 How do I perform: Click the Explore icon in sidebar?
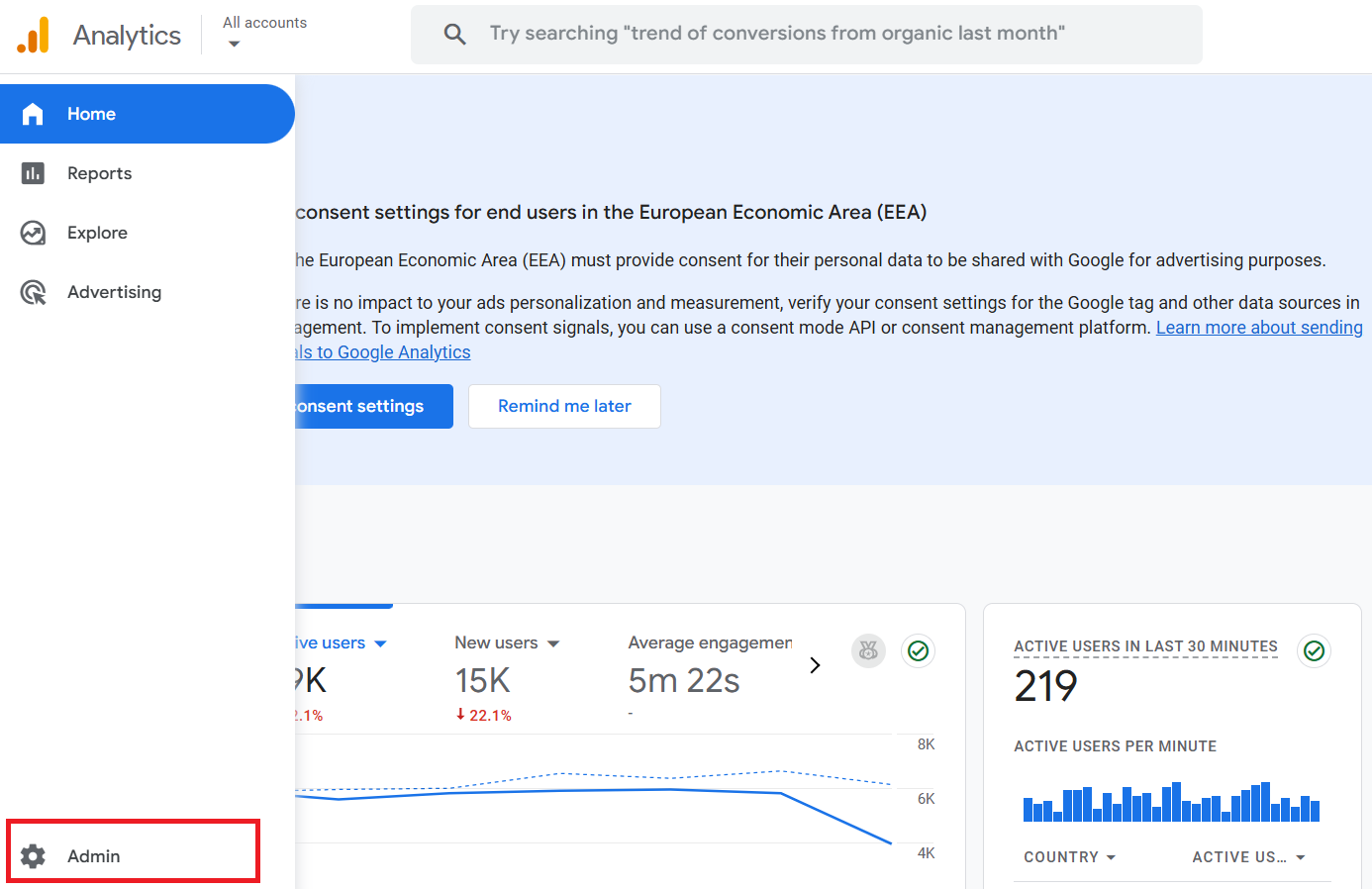pos(33,233)
